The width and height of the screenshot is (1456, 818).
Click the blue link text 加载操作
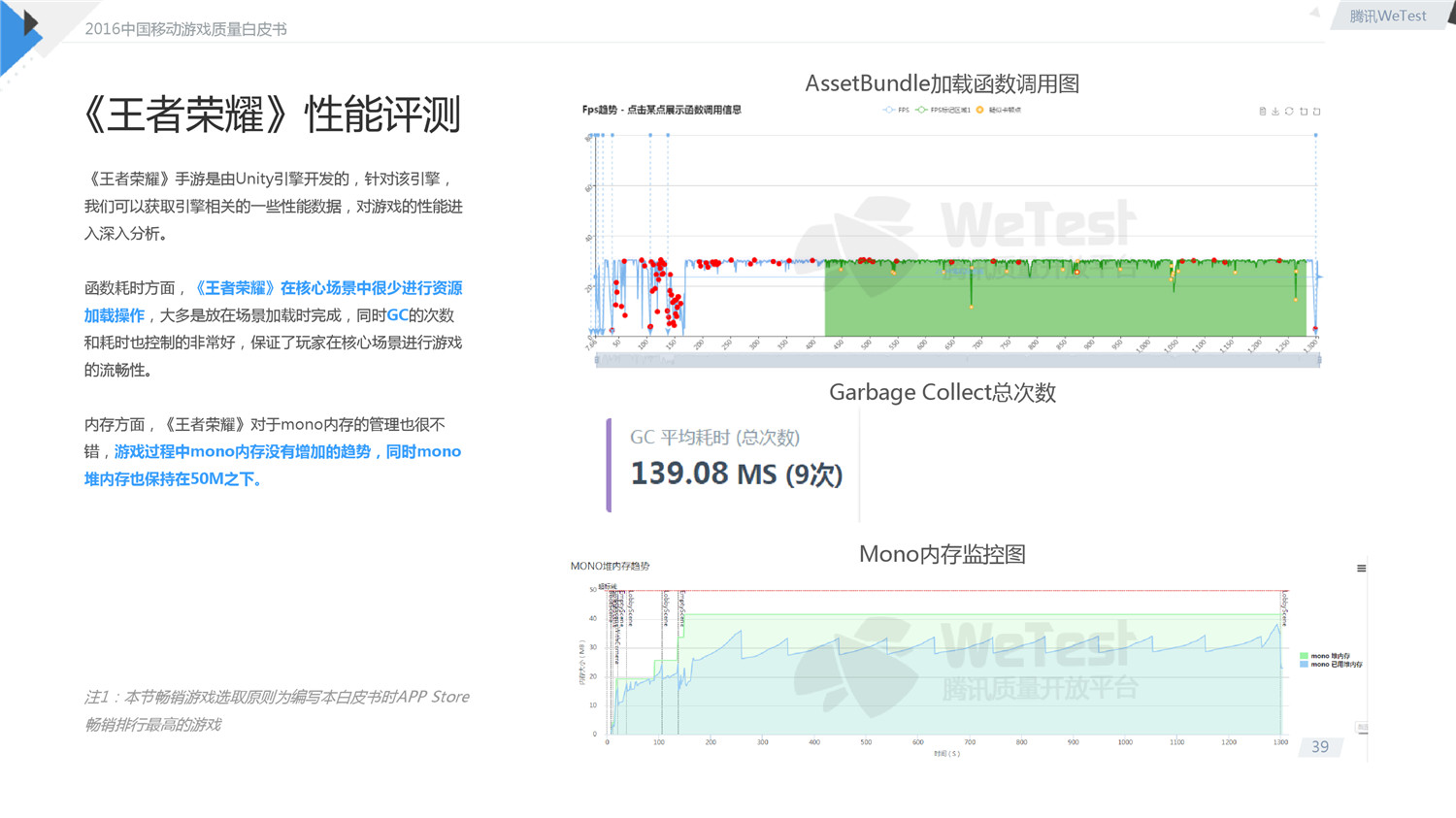pyautogui.click(x=115, y=315)
